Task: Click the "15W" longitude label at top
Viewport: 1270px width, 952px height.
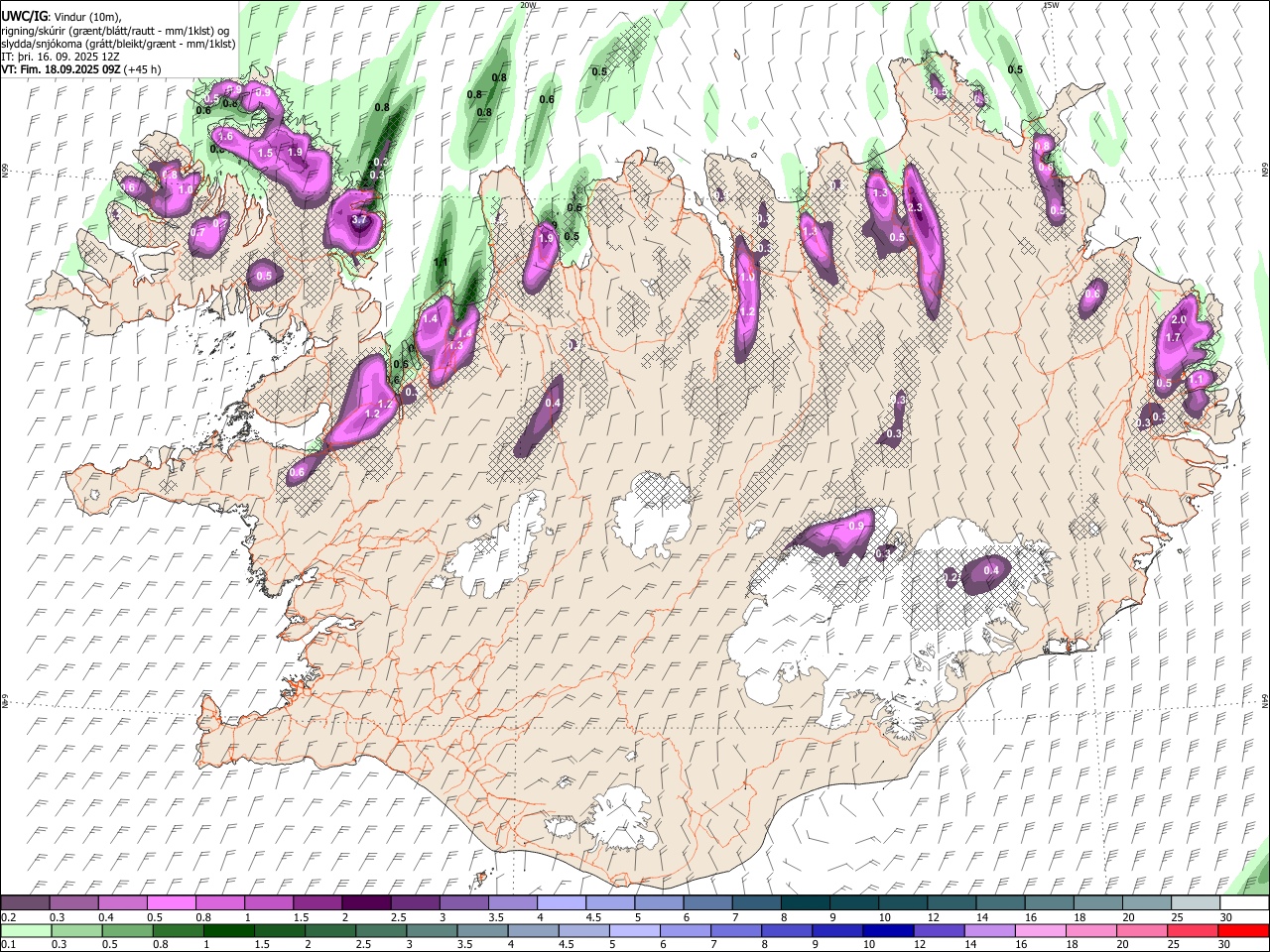Action: pyautogui.click(x=1052, y=5)
